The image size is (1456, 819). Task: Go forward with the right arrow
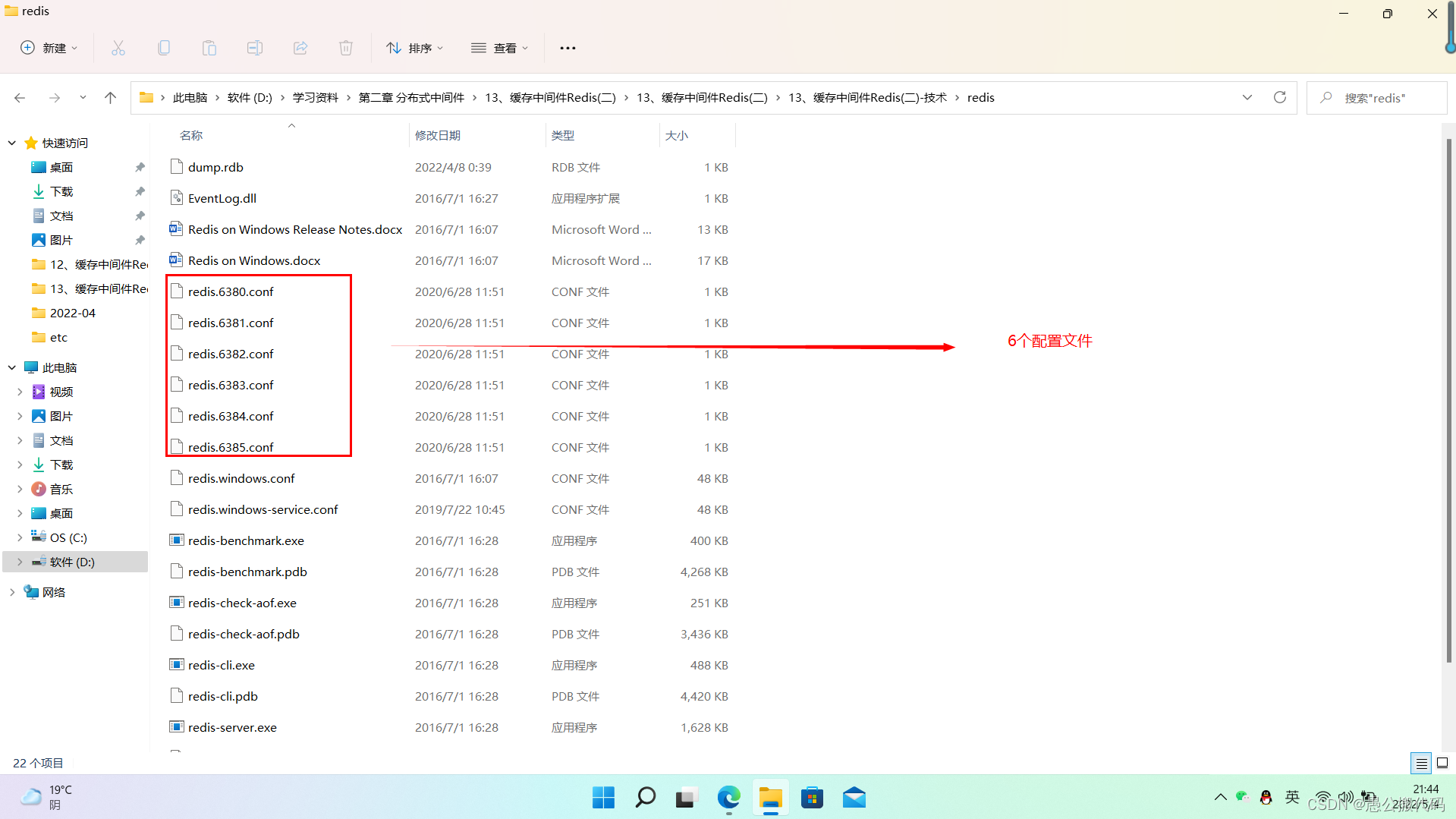55,98
